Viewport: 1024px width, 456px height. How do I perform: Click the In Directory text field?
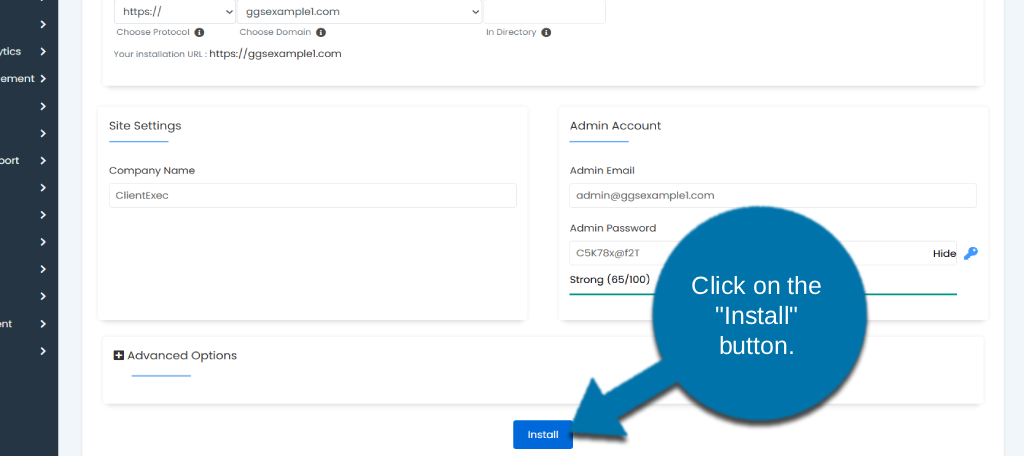[x=544, y=11]
